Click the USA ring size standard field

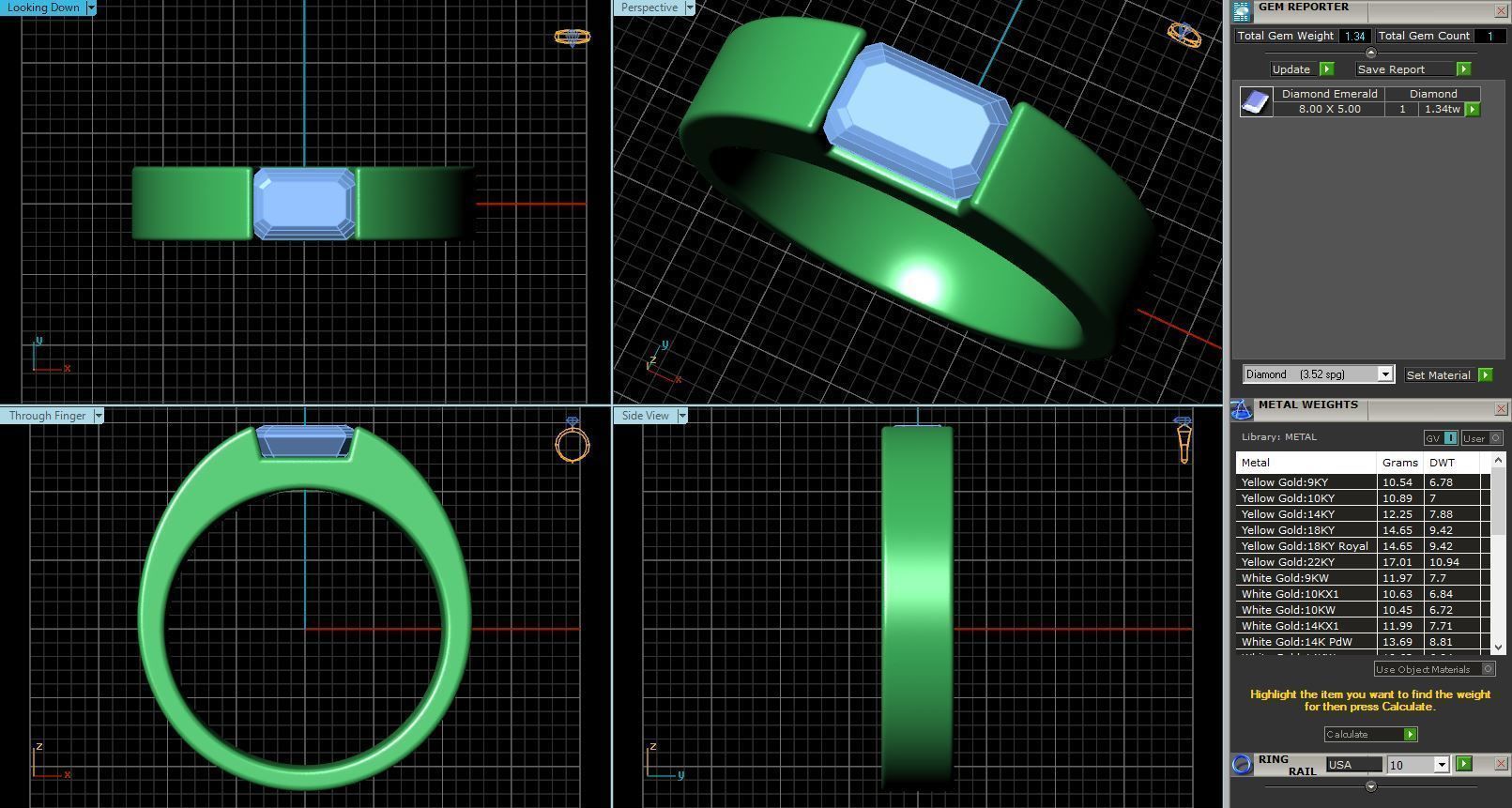(1353, 765)
